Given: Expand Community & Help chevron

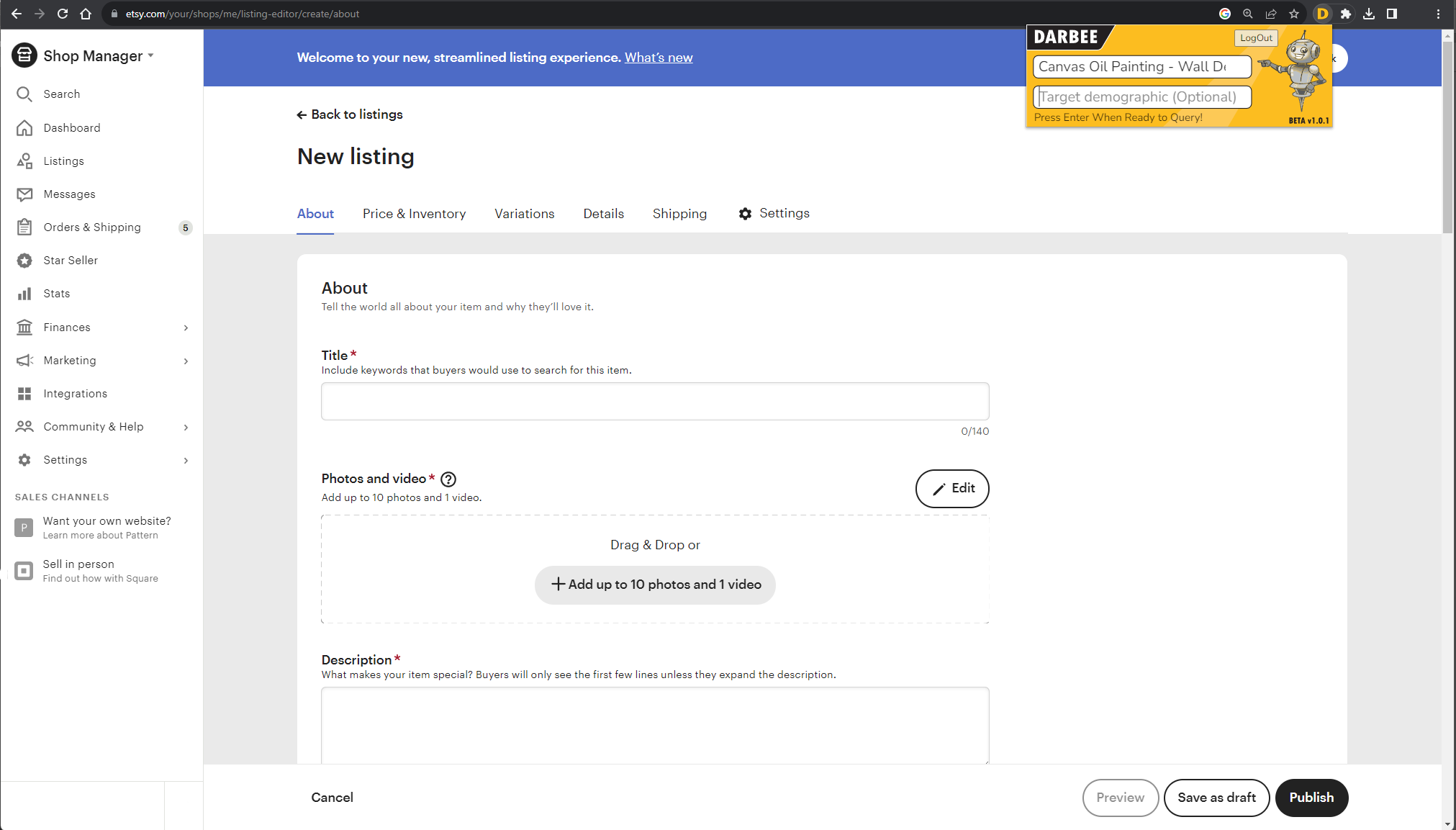Looking at the screenshot, I should click(x=186, y=427).
